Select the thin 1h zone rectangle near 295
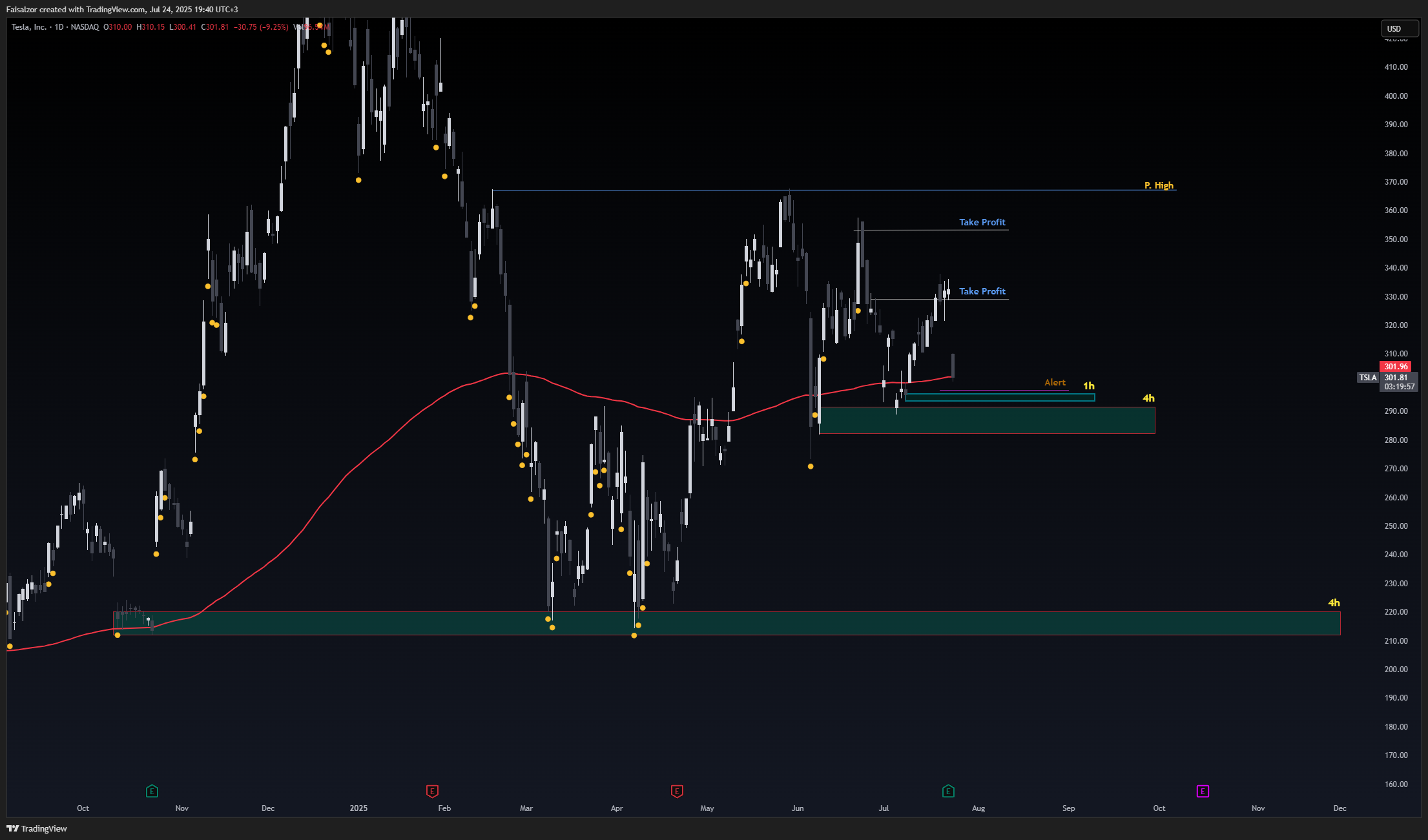The width and height of the screenshot is (1428, 840). [x=1000, y=398]
